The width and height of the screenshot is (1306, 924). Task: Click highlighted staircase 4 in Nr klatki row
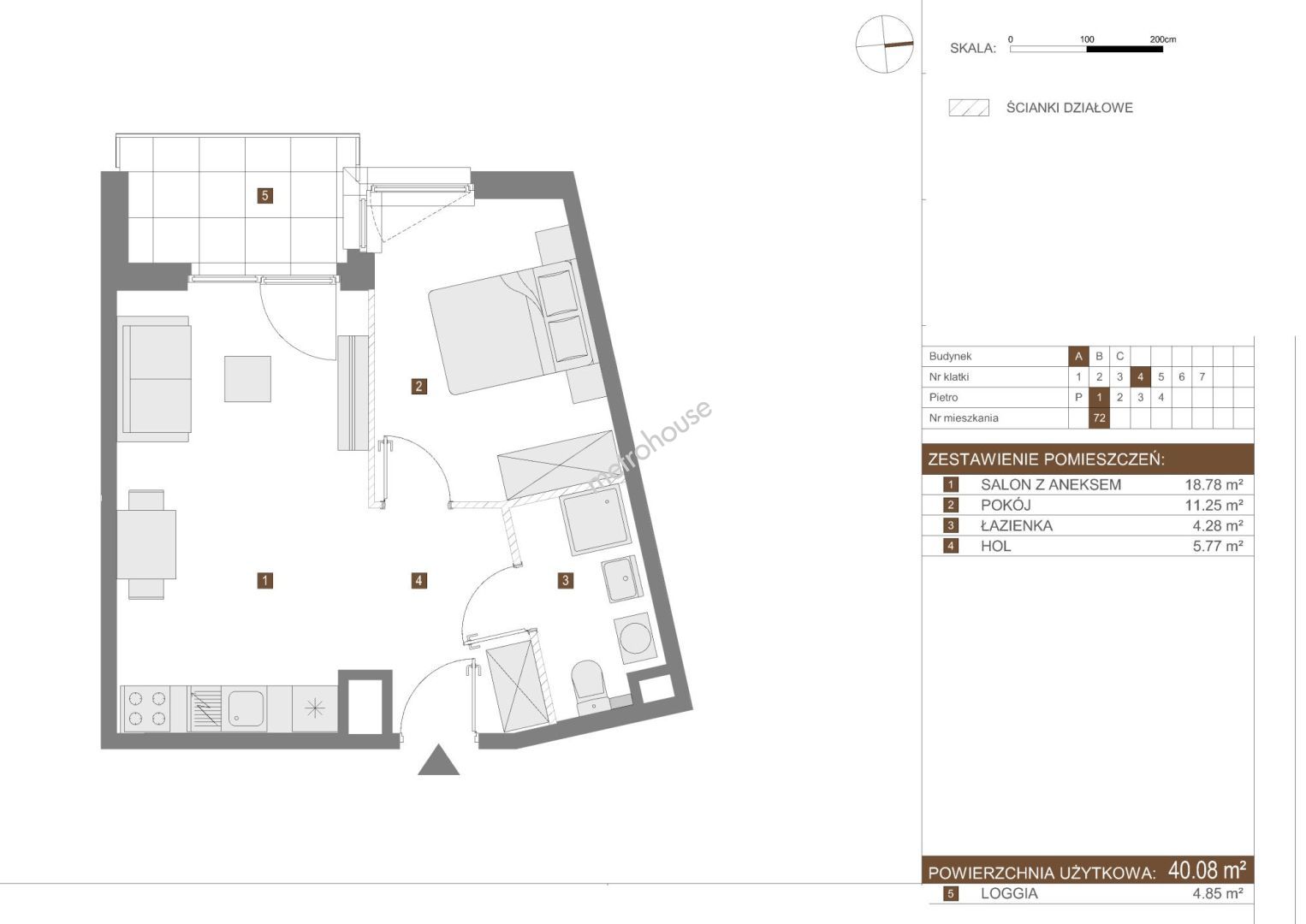pos(1140,376)
